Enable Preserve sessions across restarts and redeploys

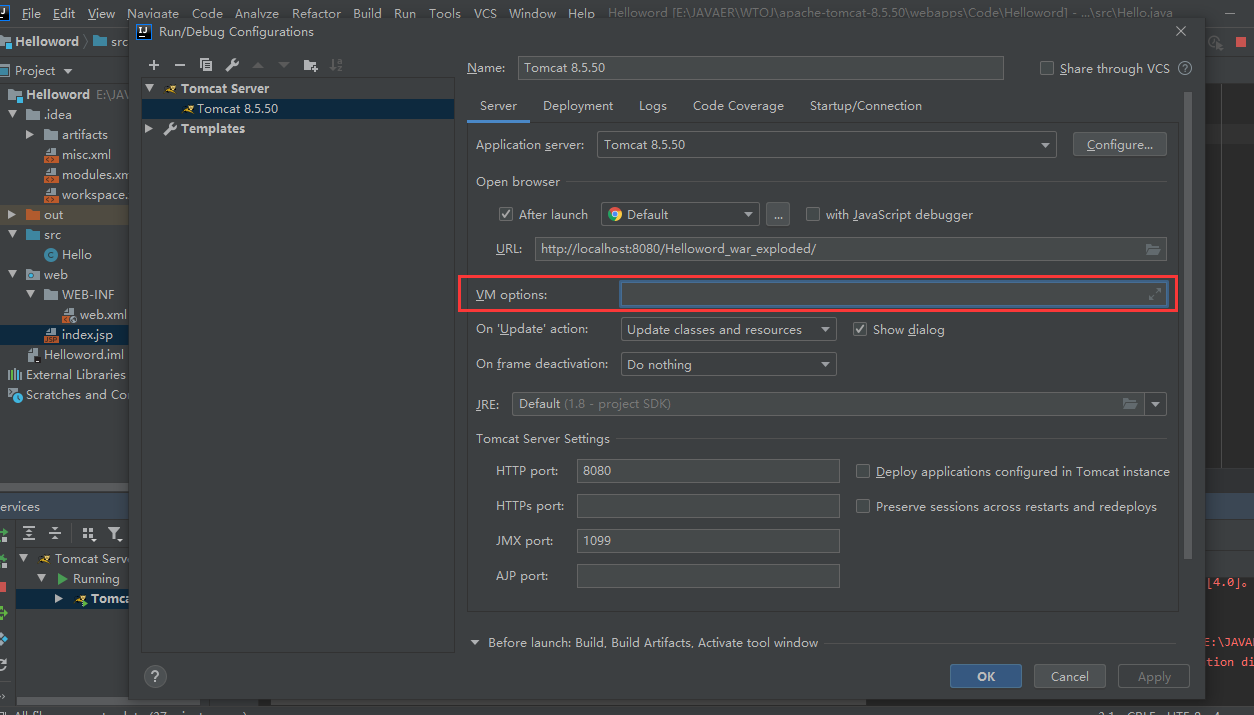tap(863, 506)
